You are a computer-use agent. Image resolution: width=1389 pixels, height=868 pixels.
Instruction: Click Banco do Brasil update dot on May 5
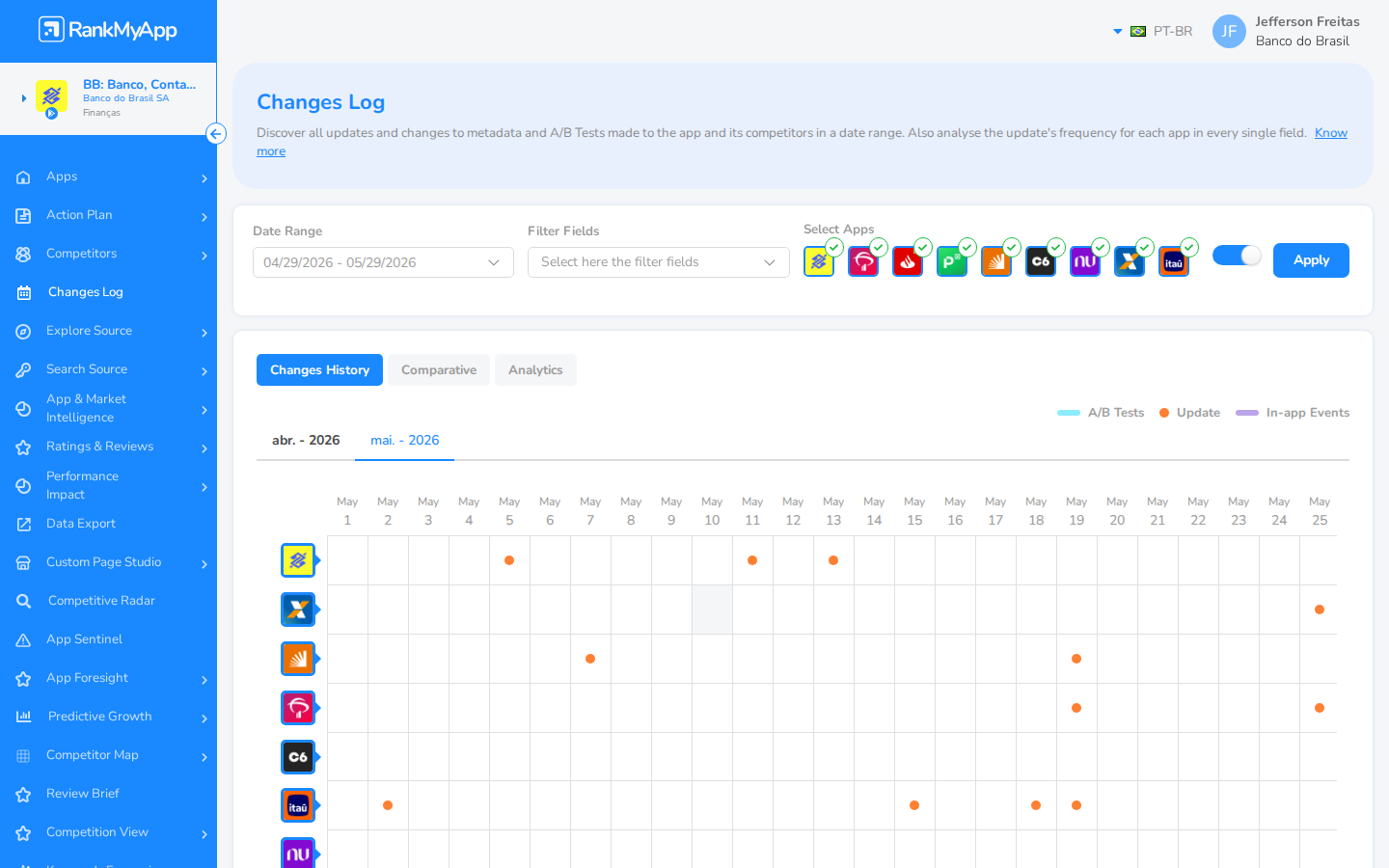pyautogui.click(x=509, y=560)
